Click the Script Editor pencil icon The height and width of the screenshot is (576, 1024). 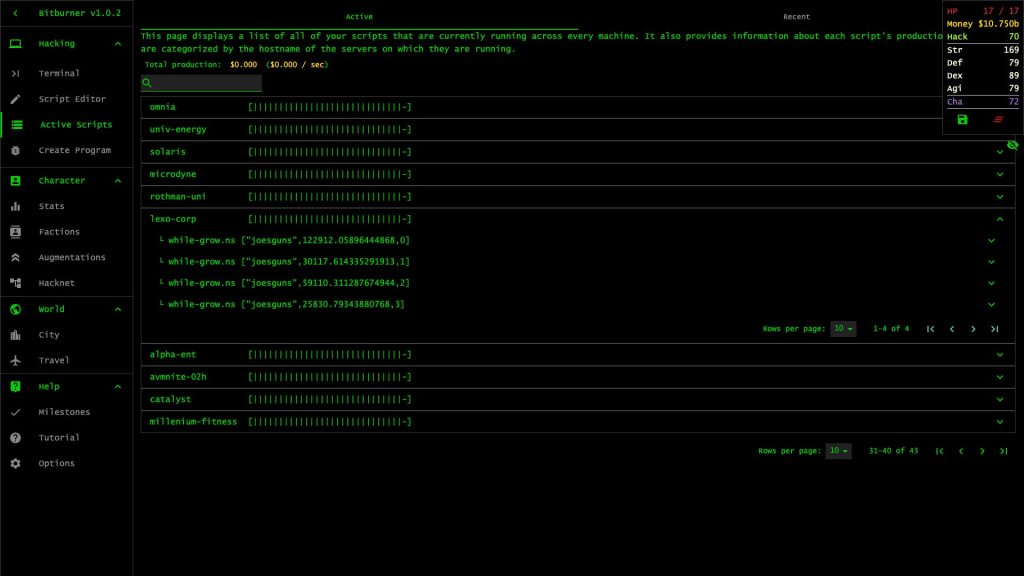point(15,99)
